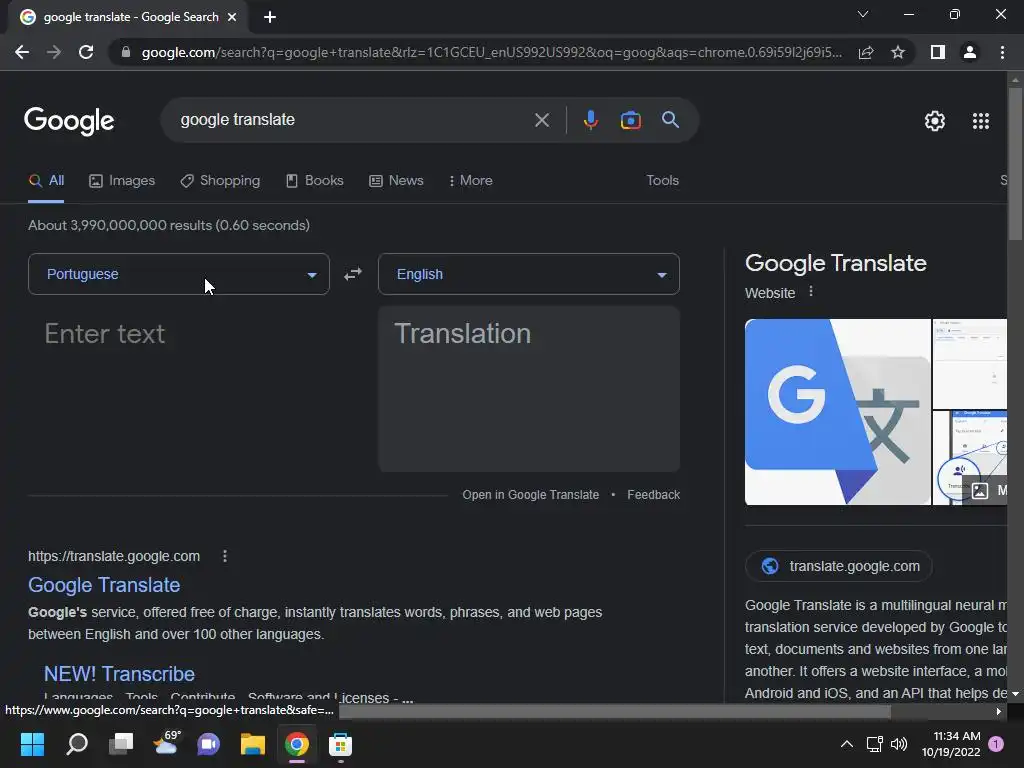Open the tab search chevron
Image resolution: width=1024 pixels, height=768 pixels.
[863, 14]
